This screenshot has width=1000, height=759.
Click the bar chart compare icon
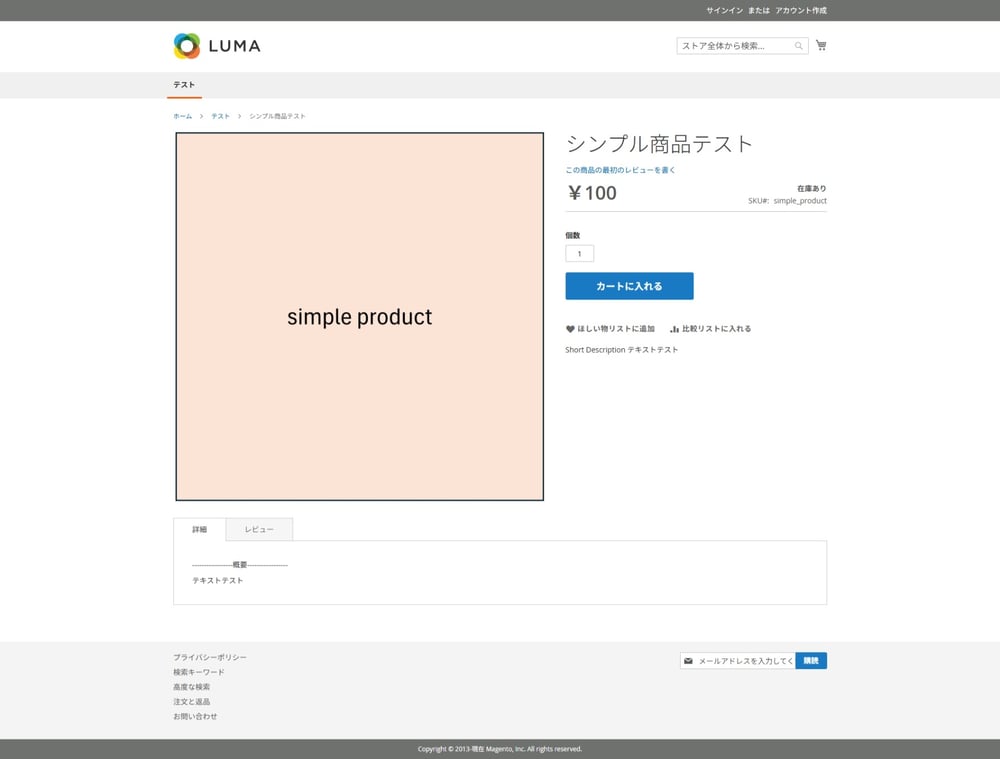(x=675, y=329)
